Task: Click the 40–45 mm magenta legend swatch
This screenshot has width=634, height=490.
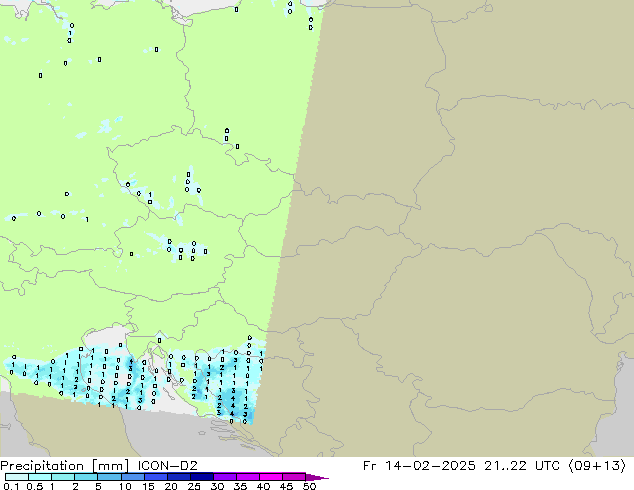Action: [271, 477]
